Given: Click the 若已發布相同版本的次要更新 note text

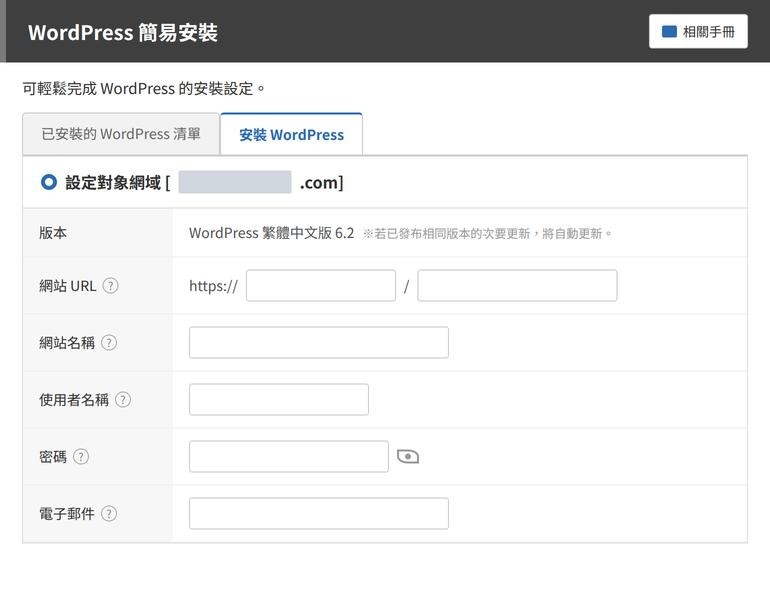Looking at the screenshot, I should tap(488, 234).
